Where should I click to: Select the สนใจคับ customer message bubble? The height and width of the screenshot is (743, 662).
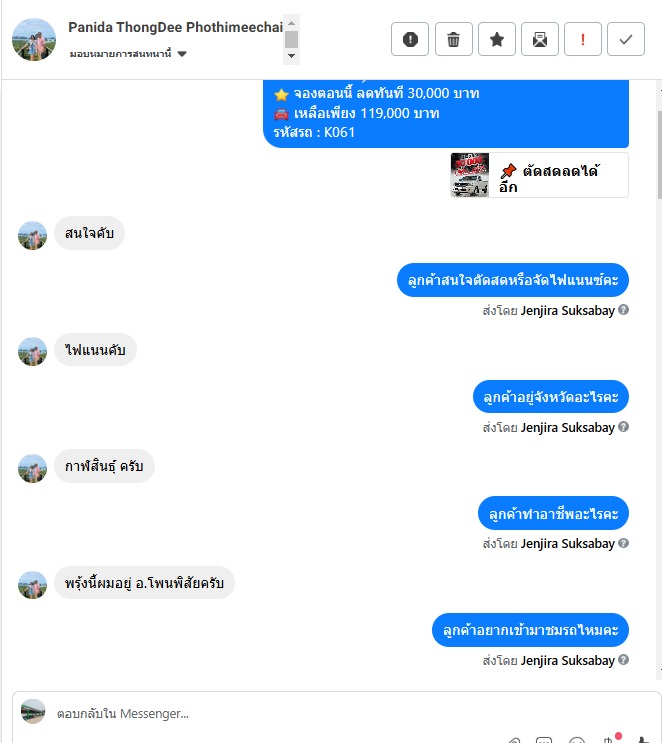[x=89, y=233]
